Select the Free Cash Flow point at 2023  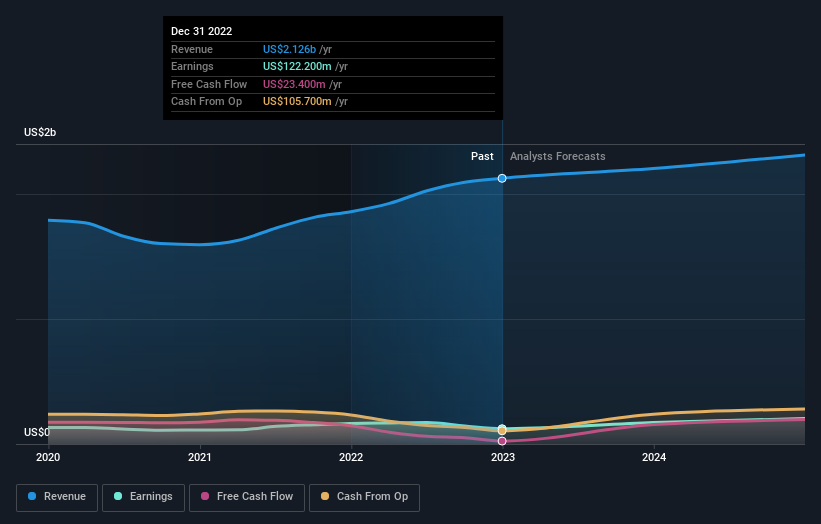point(502,441)
